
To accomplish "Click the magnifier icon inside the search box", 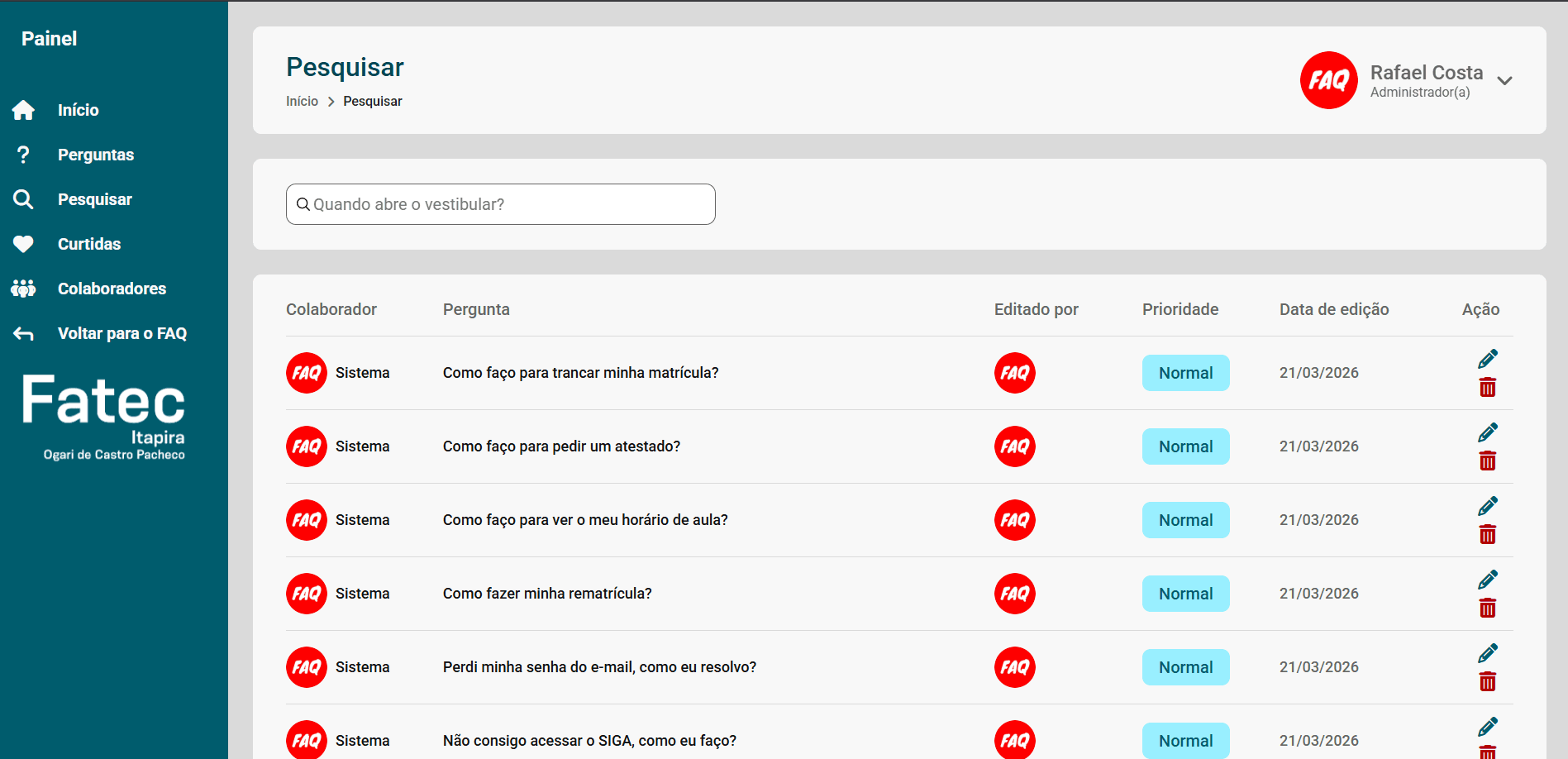I will point(303,204).
